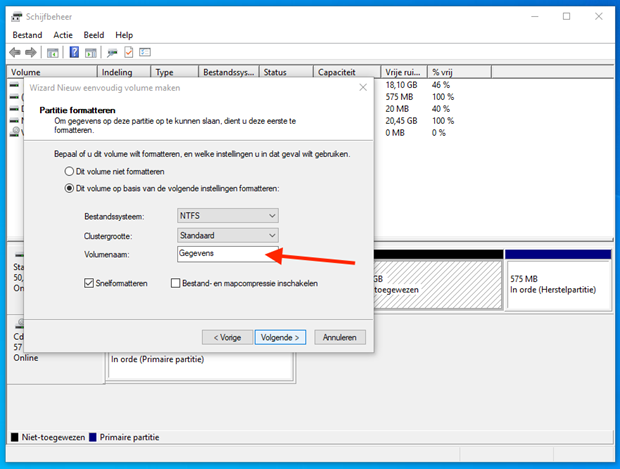Click the black Niet-toegewezen legend swatch
The width and height of the screenshot is (620, 469).
click(15, 437)
